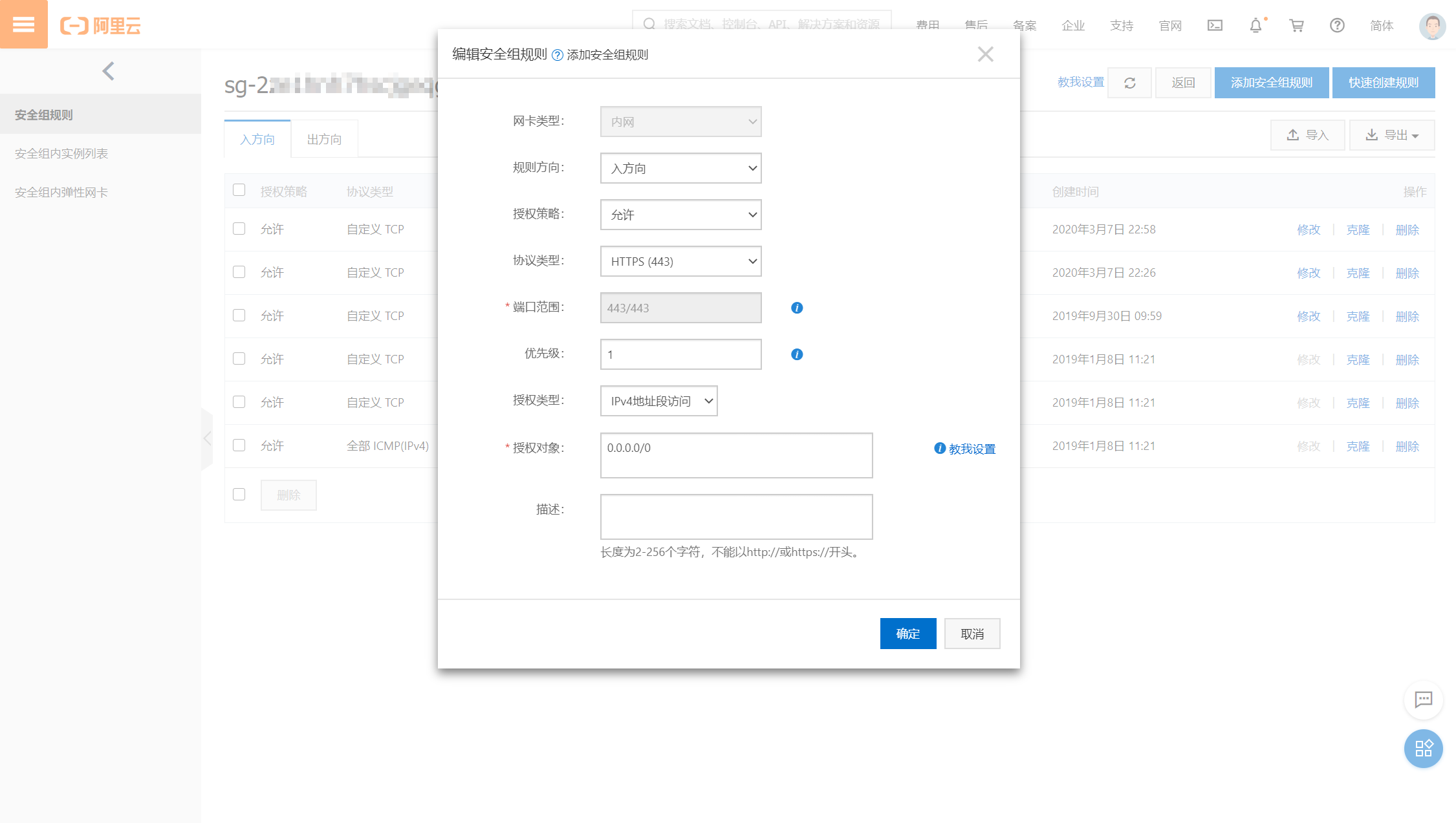Click the 优先级 input field

[680, 354]
